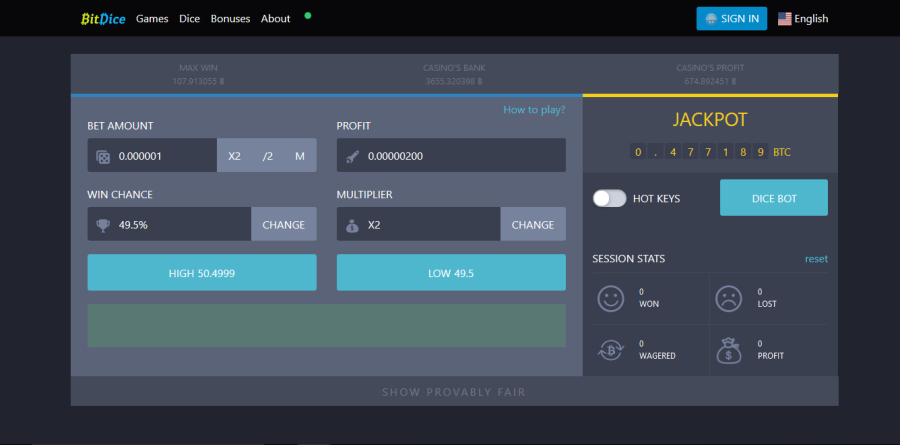Click the Max Win value 107.913055
The width and height of the screenshot is (900, 445).
click(x=199, y=82)
